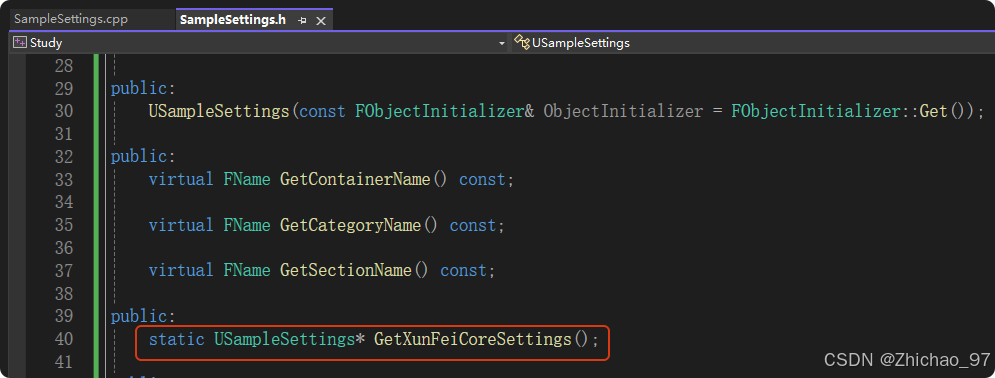Switch to the SampleSettings.cpp tab
This screenshot has width=995, height=378.
coord(71,19)
